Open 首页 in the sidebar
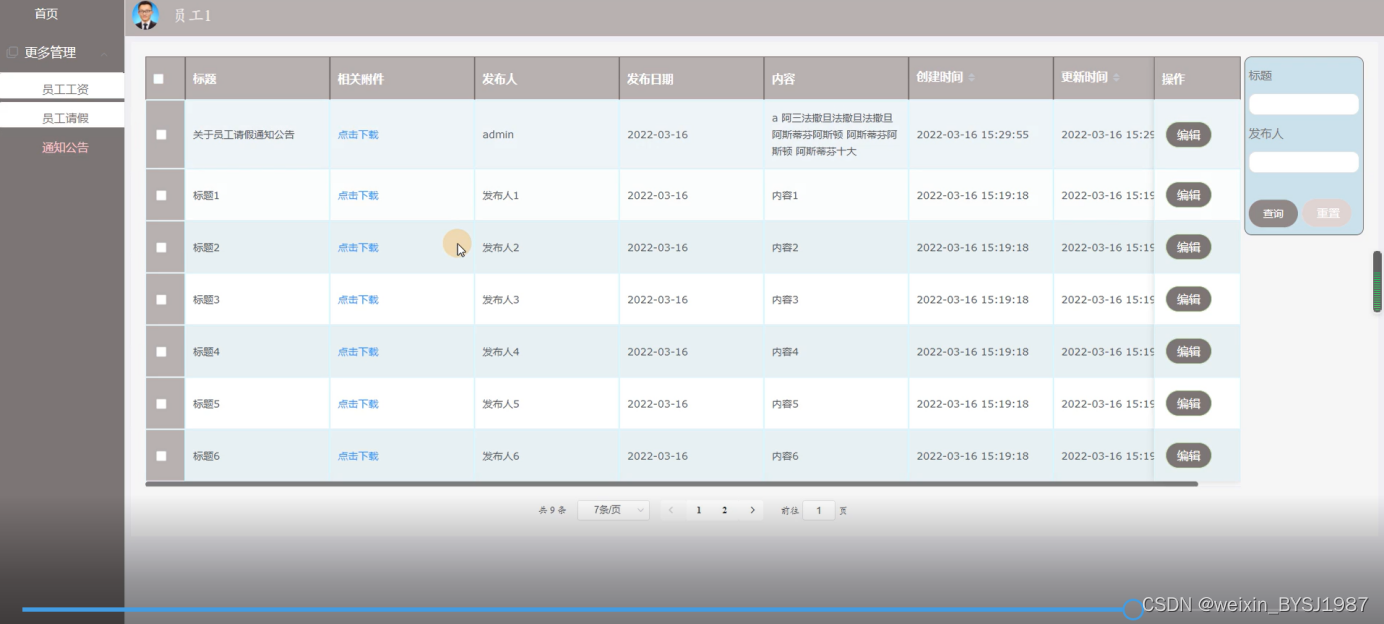 click(x=46, y=14)
